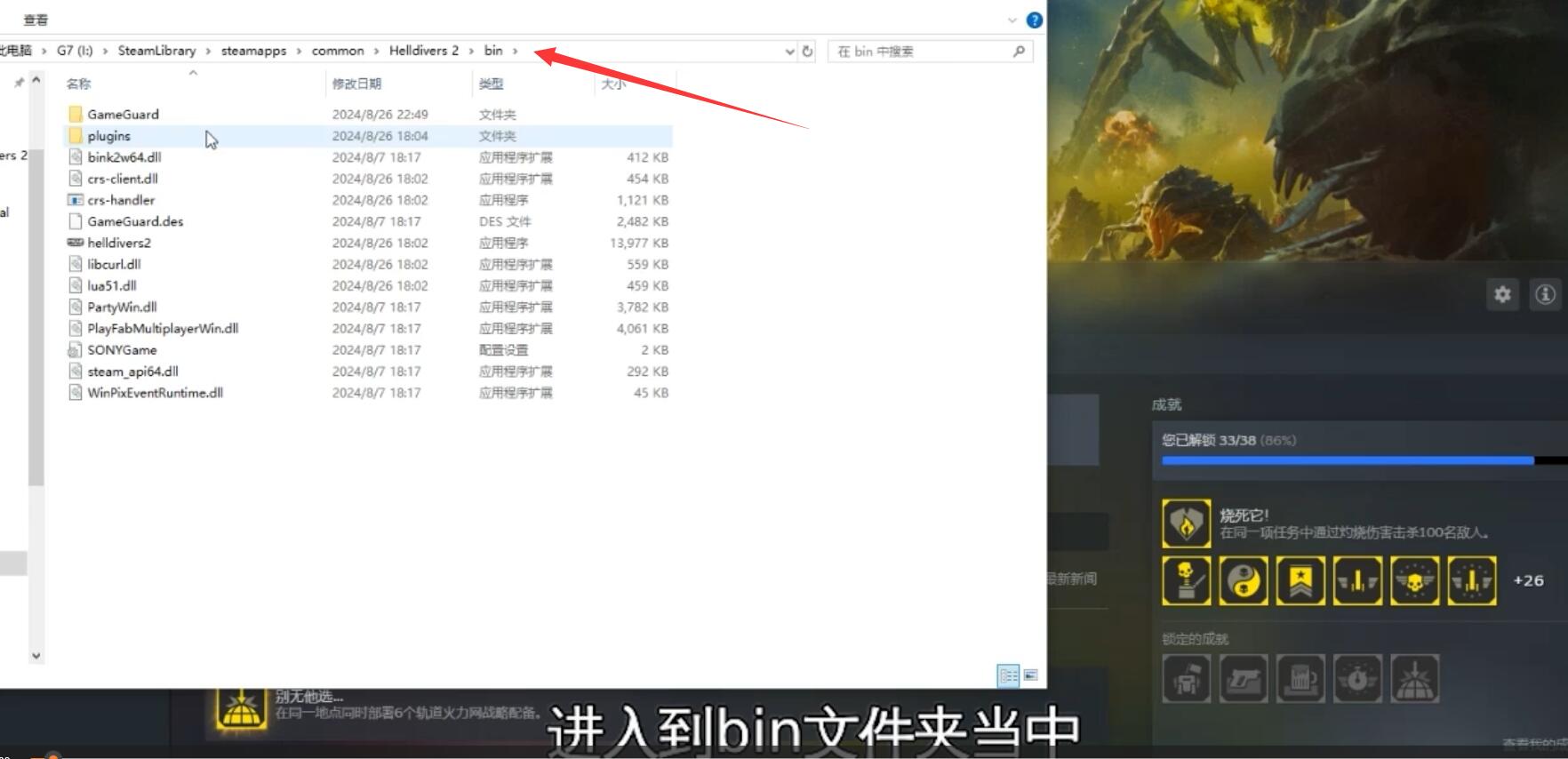Go to steamapps in address bar
Image resolution: width=1568 pixels, height=759 pixels.
pyautogui.click(x=253, y=51)
